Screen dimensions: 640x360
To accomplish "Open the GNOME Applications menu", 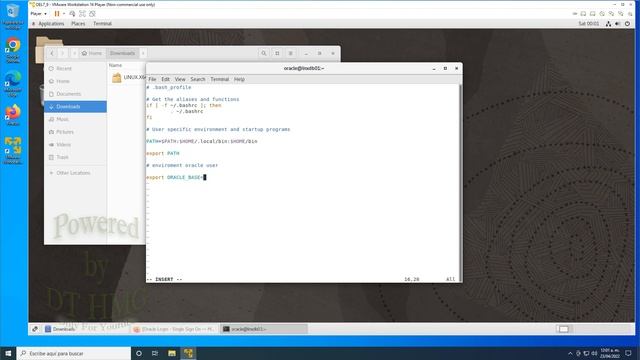I will [x=51, y=24].
